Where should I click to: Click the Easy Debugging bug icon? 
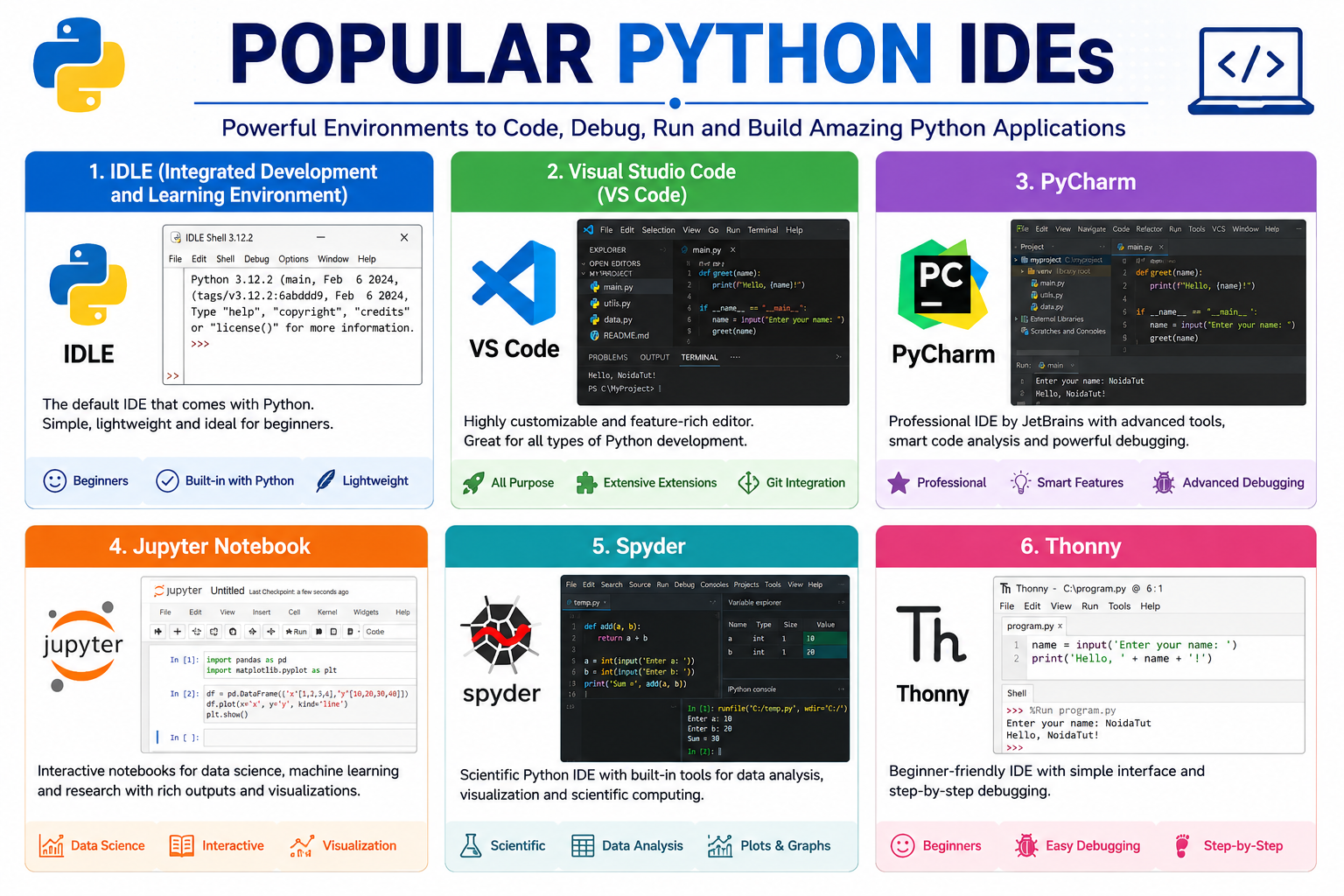pos(1025,845)
